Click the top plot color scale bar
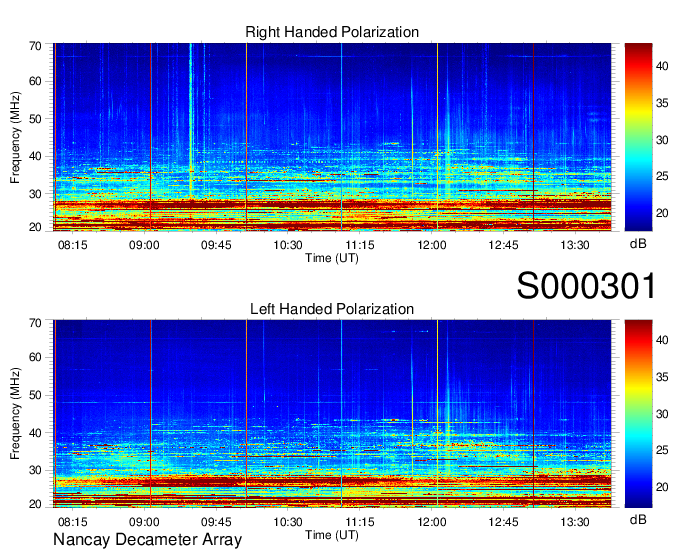The image size is (680, 552). pyautogui.click(x=638, y=137)
